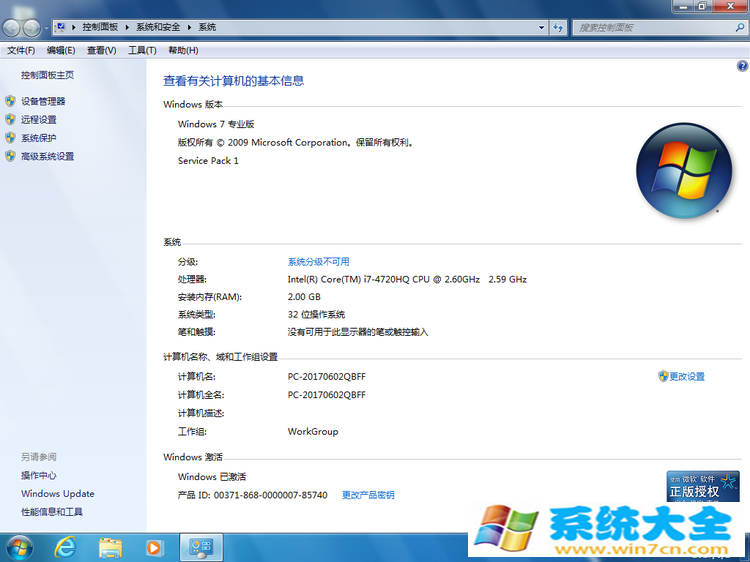Click the 更改设置 link

[x=686, y=377]
